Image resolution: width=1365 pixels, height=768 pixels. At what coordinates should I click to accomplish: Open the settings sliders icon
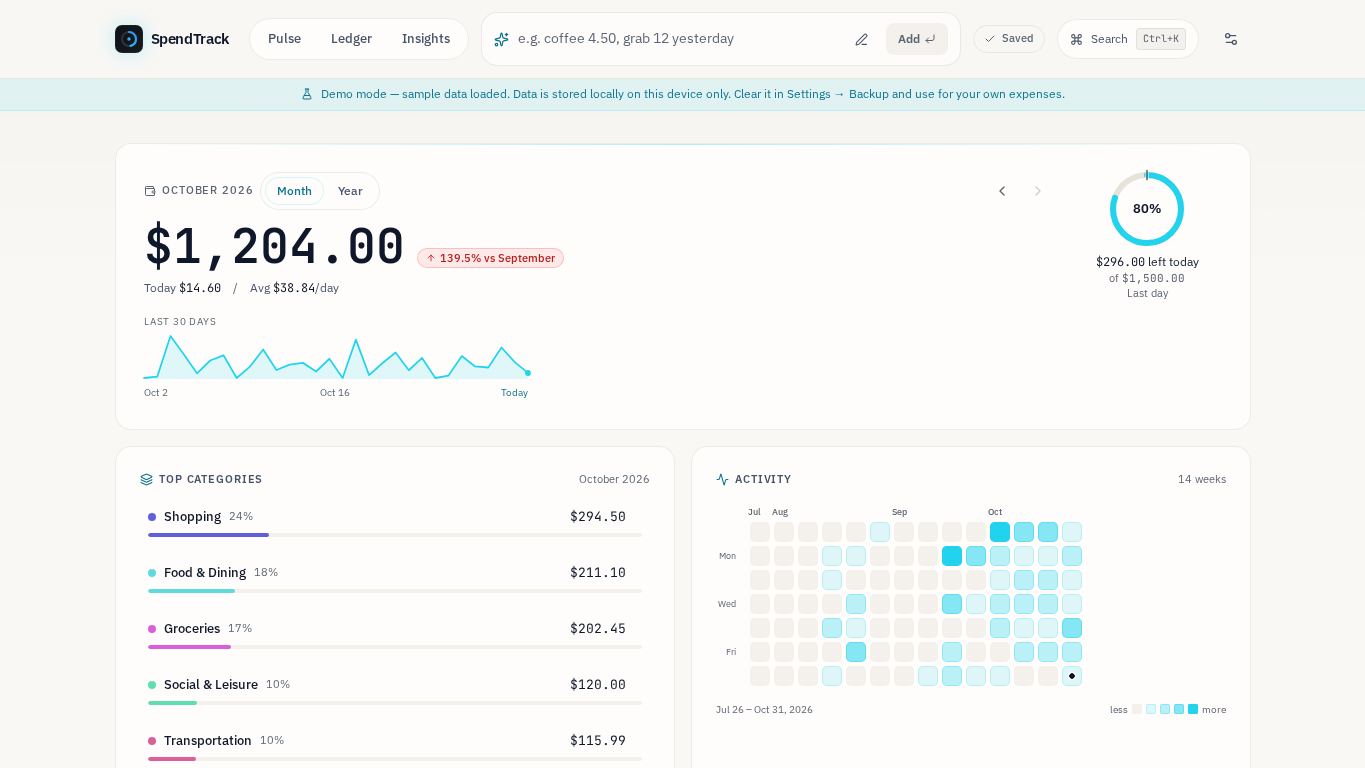coord(1231,39)
